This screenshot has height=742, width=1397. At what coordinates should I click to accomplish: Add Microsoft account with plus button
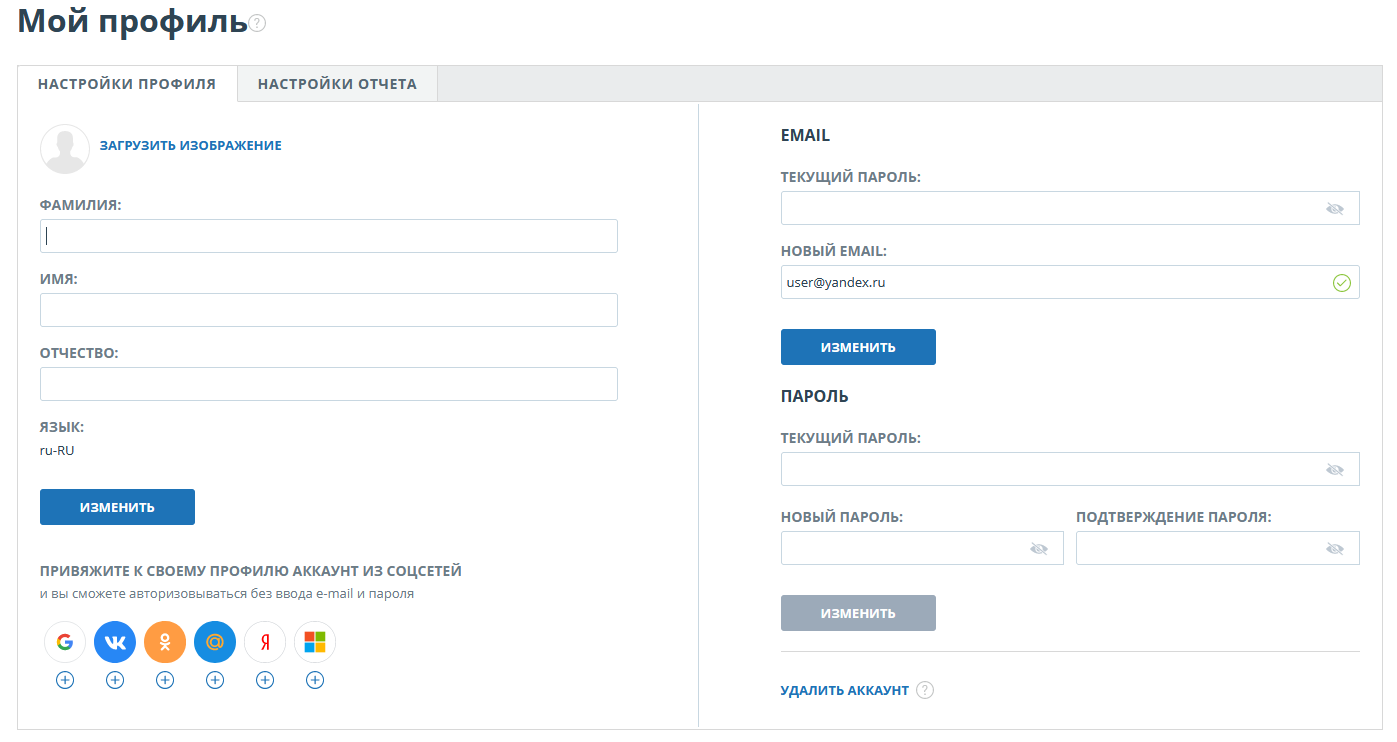[x=315, y=680]
